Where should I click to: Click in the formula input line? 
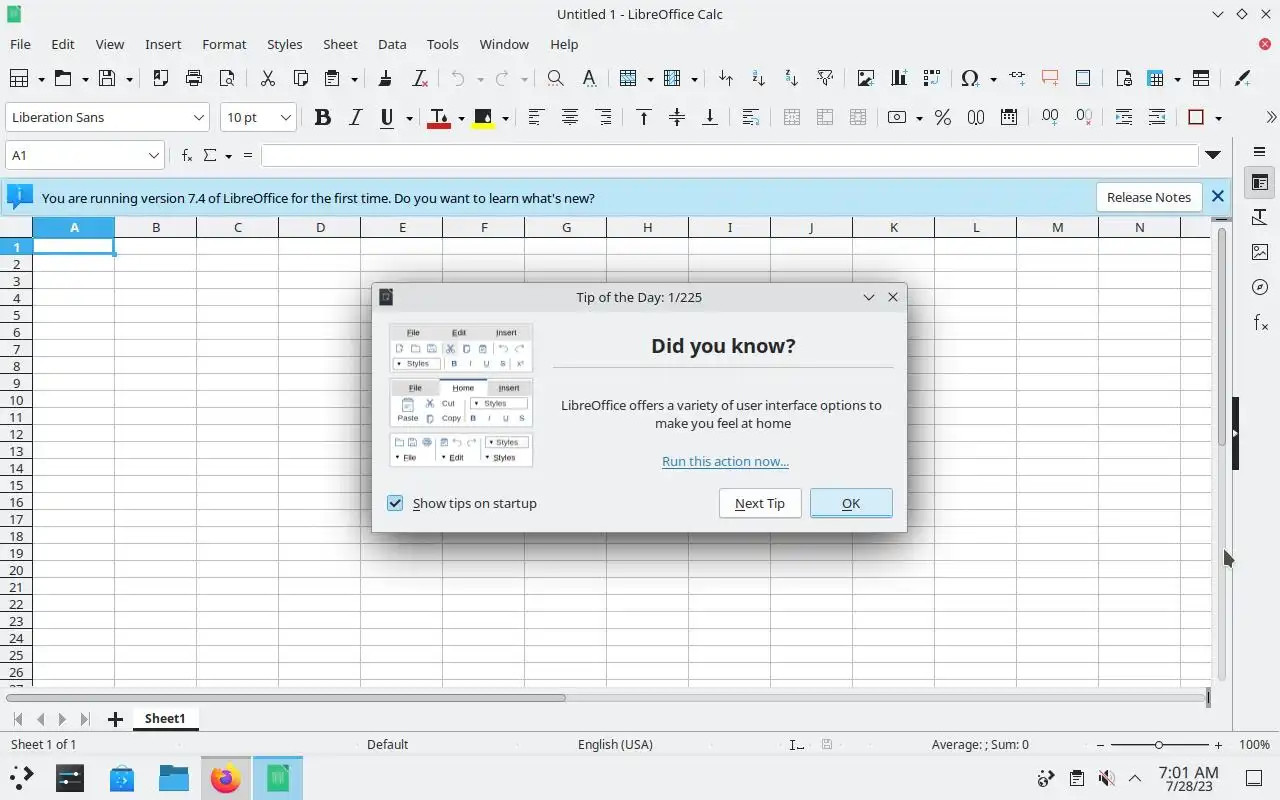click(729, 155)
